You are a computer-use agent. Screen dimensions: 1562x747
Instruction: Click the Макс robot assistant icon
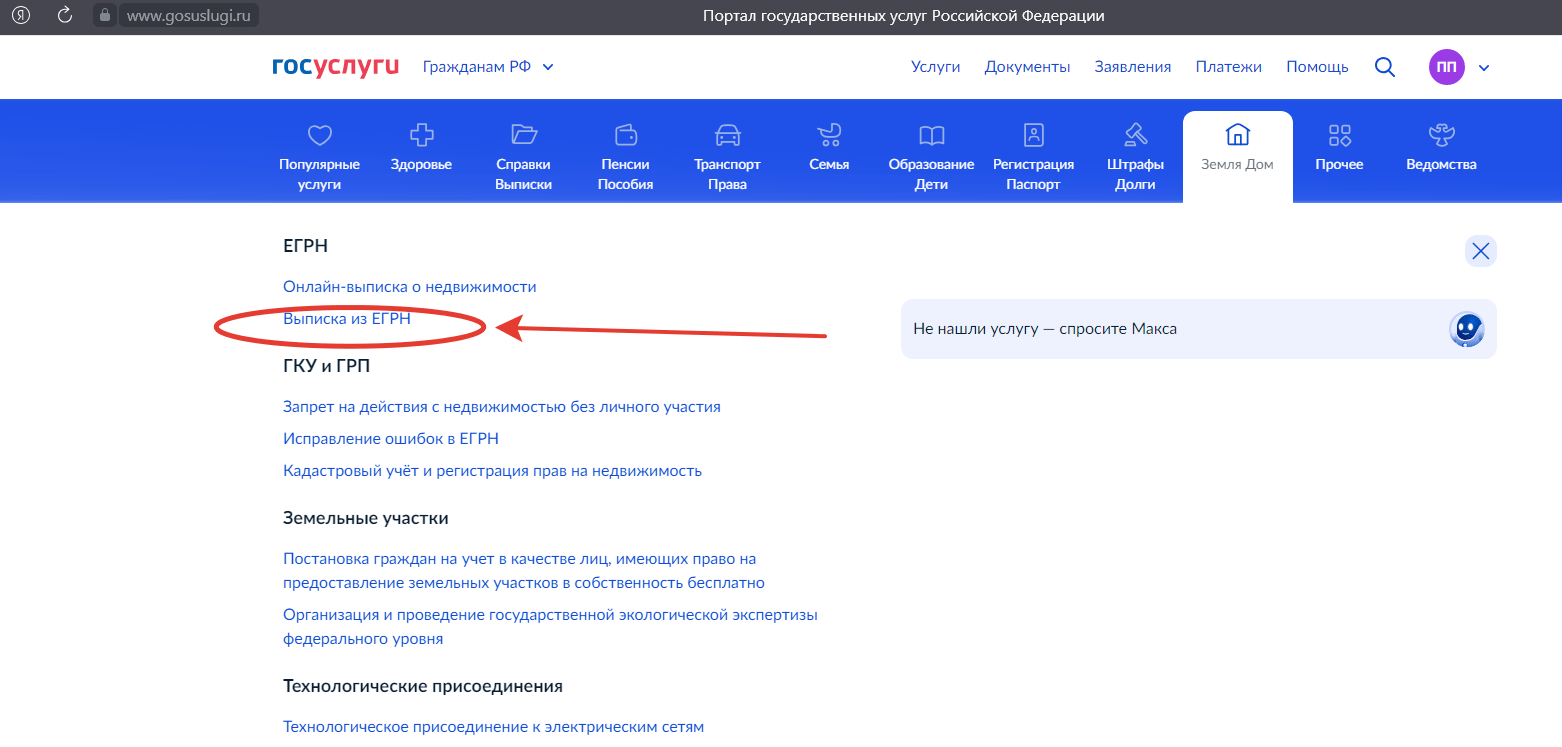1467,329
